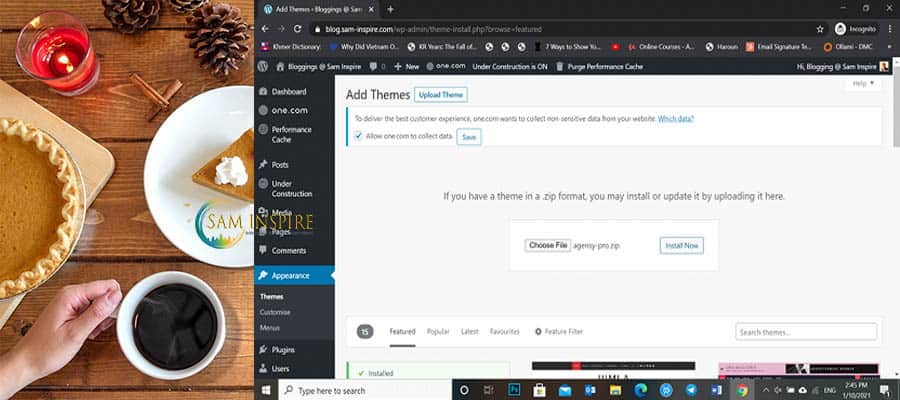Click the Search themes input field
This screenshot has width=900, height=400.
click(806, 332)
